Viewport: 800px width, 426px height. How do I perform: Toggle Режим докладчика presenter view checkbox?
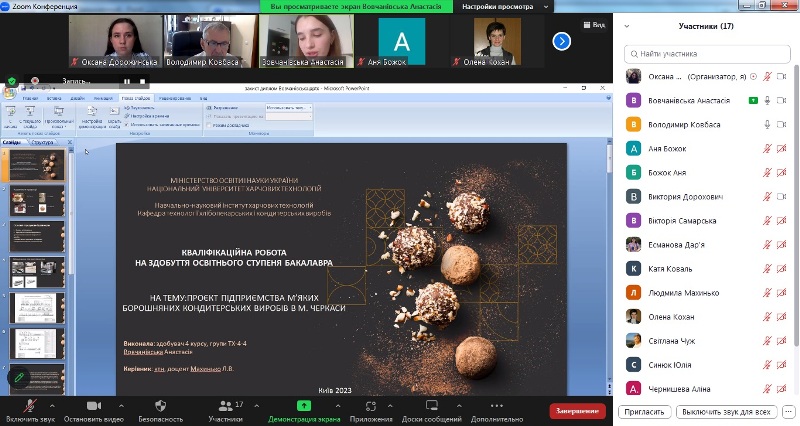pyautogui.click(x=209, y=124)
